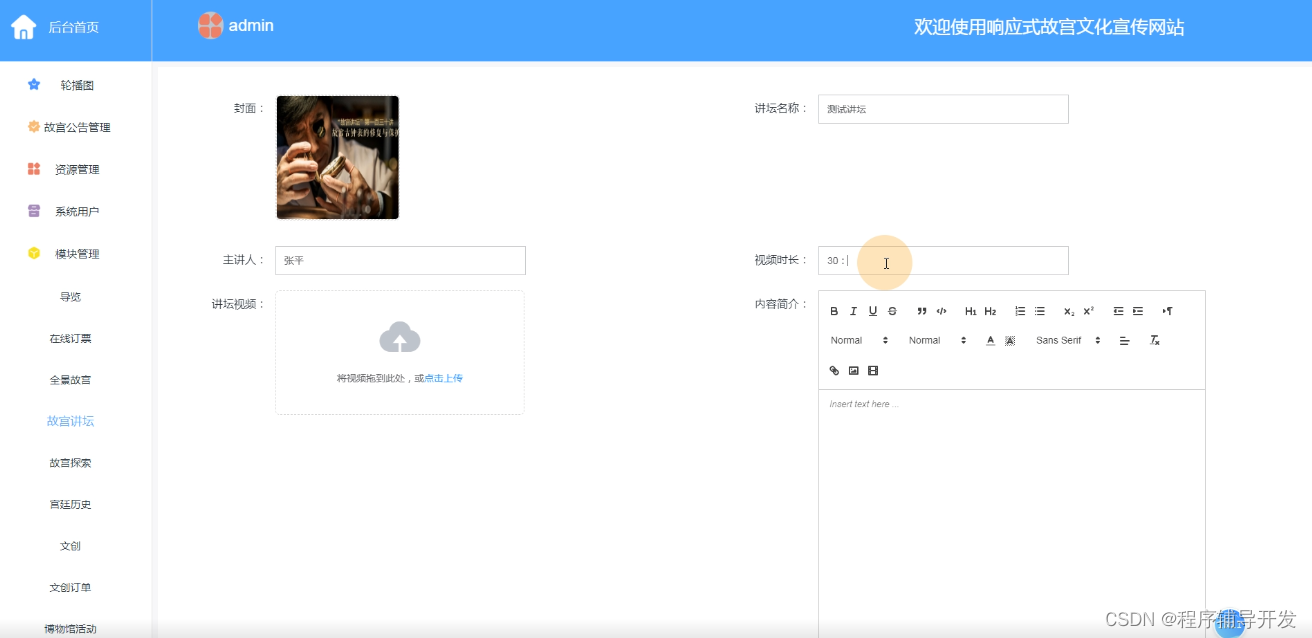This screenshot has height=638, width=1312.
Task: Collapse the 模块管理 menu
Action: click(76, 254)
